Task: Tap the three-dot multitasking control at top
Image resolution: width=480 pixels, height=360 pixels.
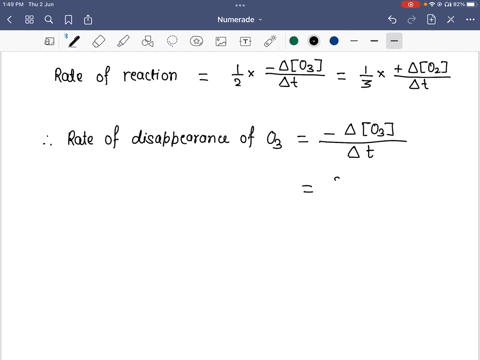Action: coord(240,5)
